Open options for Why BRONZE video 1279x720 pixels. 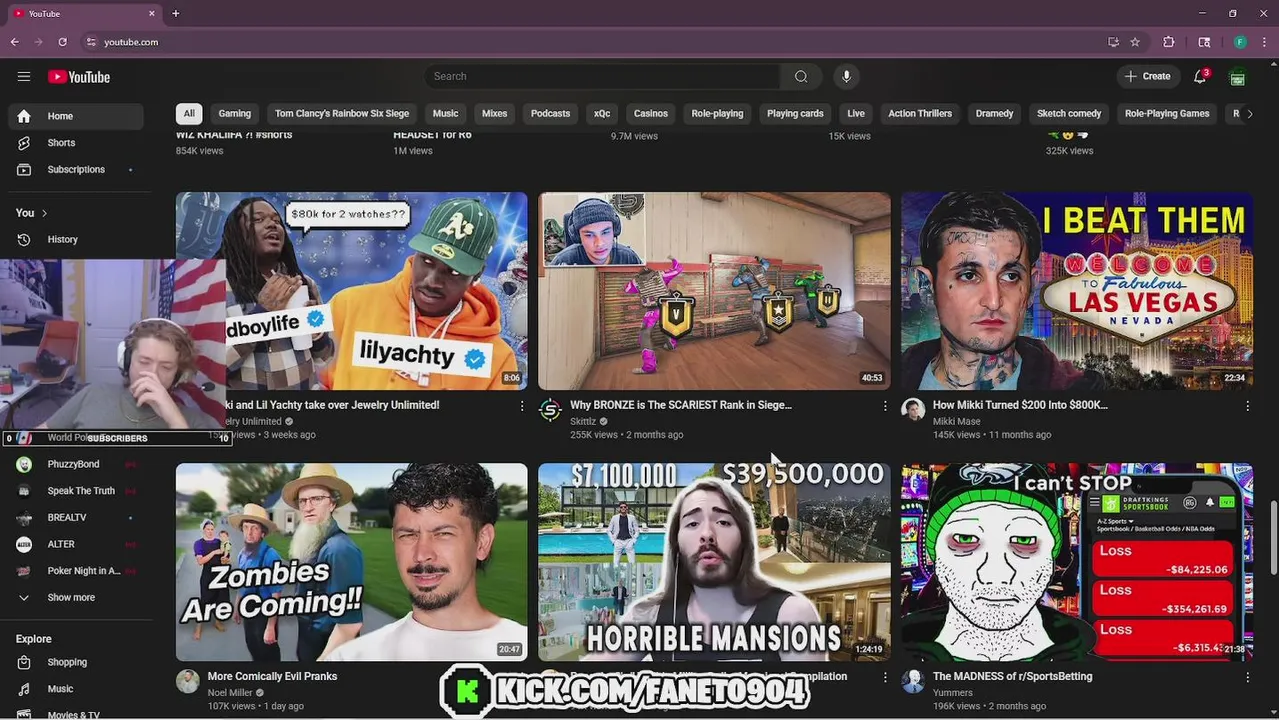click(x=885, y=406)
